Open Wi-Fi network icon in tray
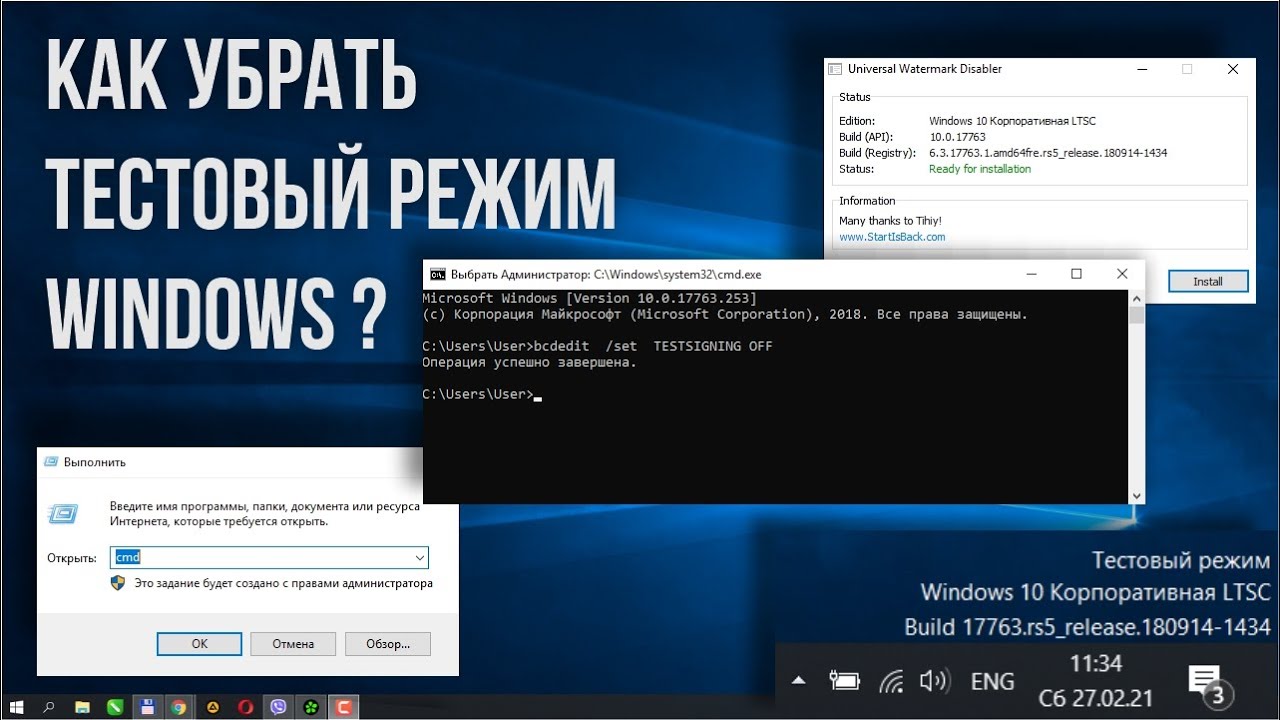 coord(891,682)
